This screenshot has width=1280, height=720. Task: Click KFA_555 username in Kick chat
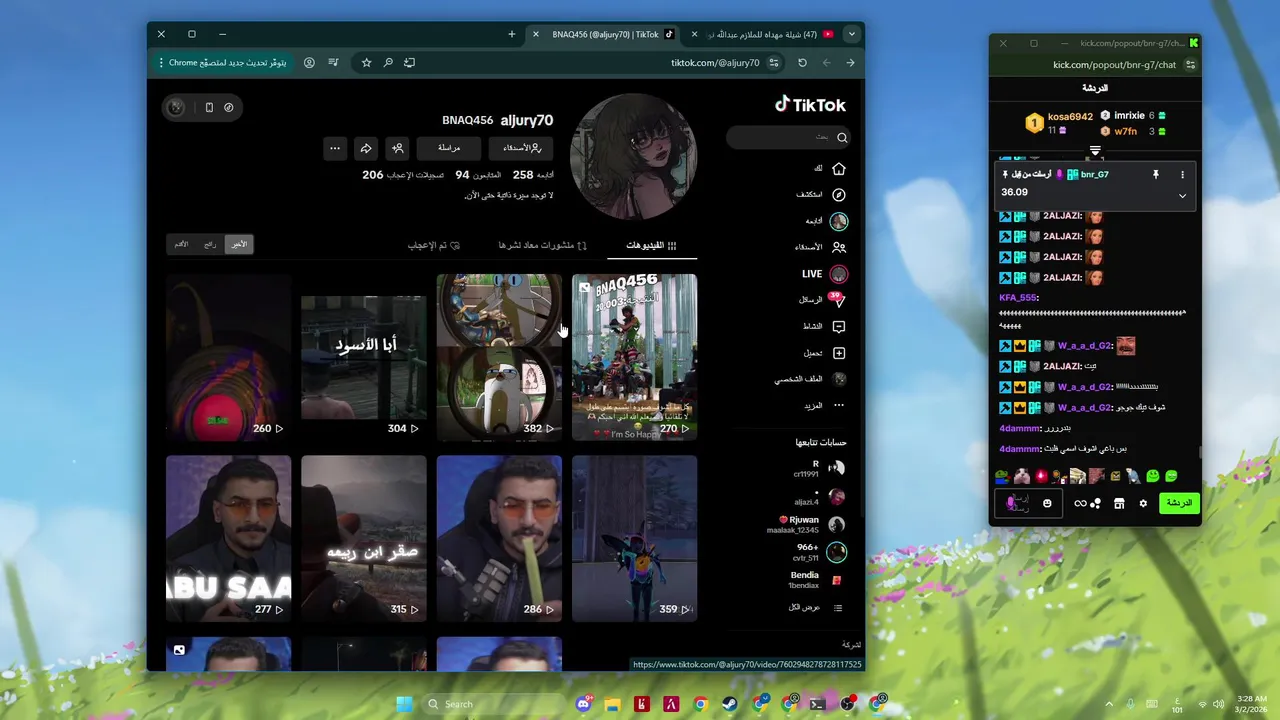[x=1018, y=297]
